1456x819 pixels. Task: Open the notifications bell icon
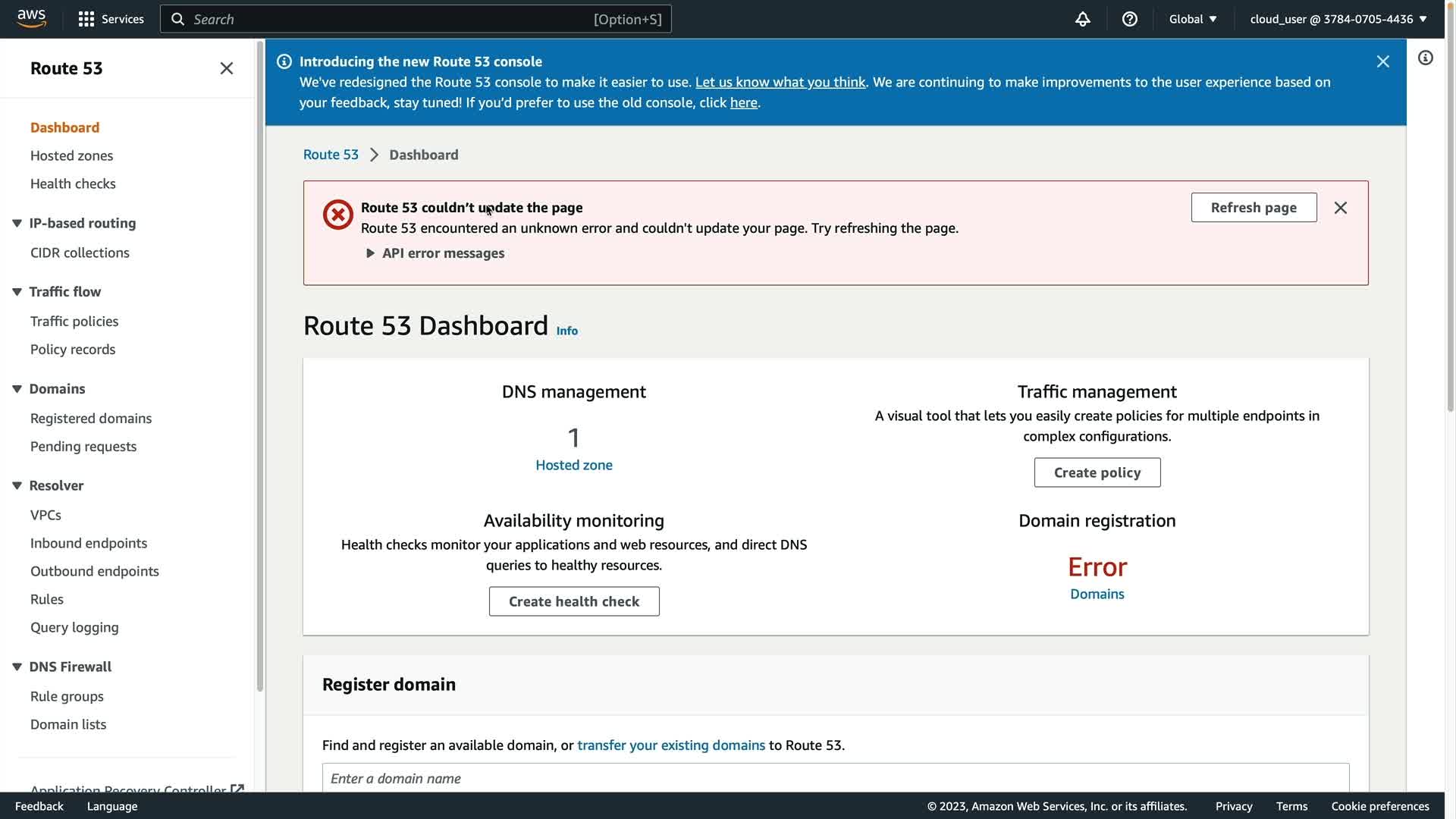pyautogui.click(x=1082, y=19)
